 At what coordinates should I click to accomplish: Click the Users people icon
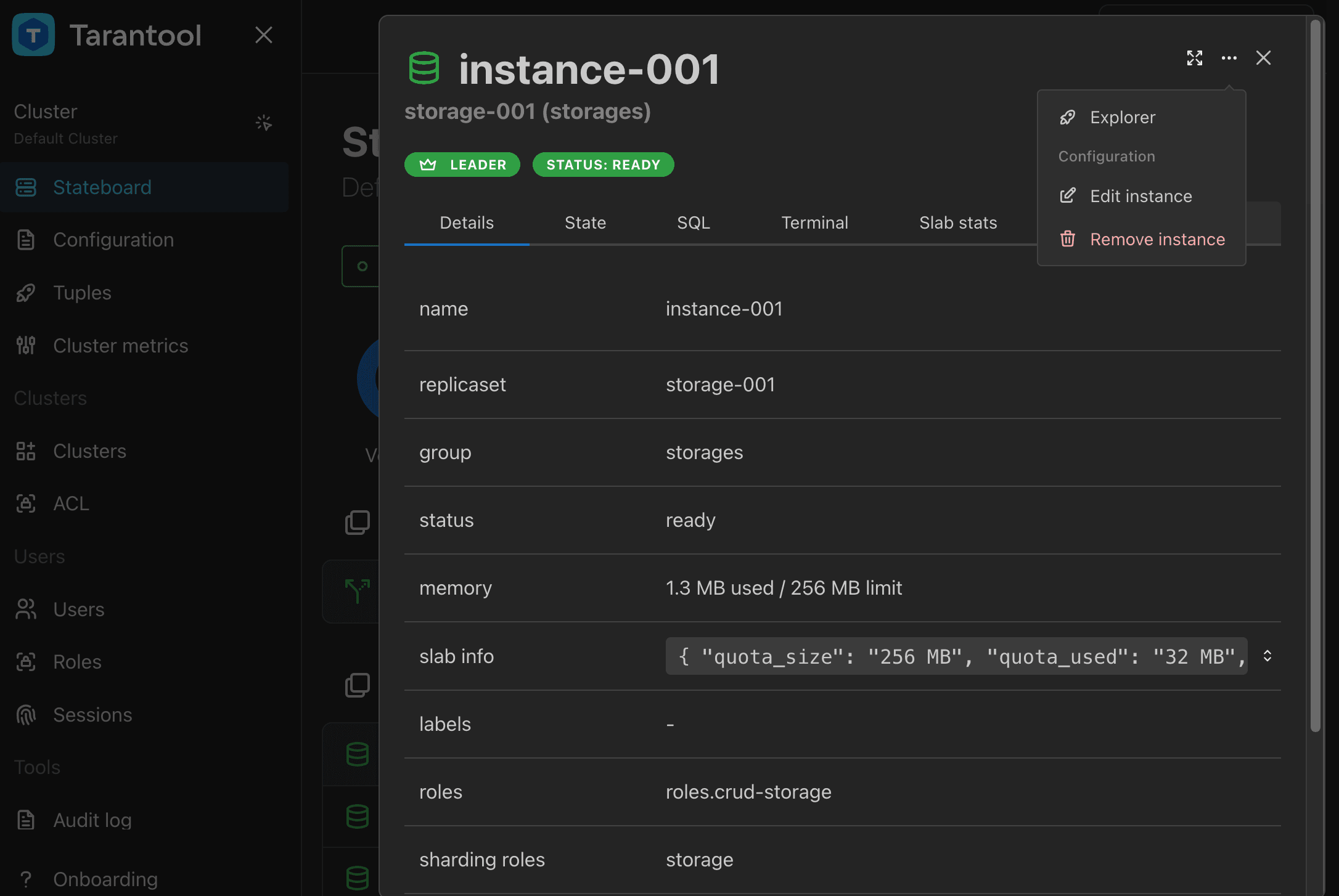pyautogui.click(x=26, y=609)
